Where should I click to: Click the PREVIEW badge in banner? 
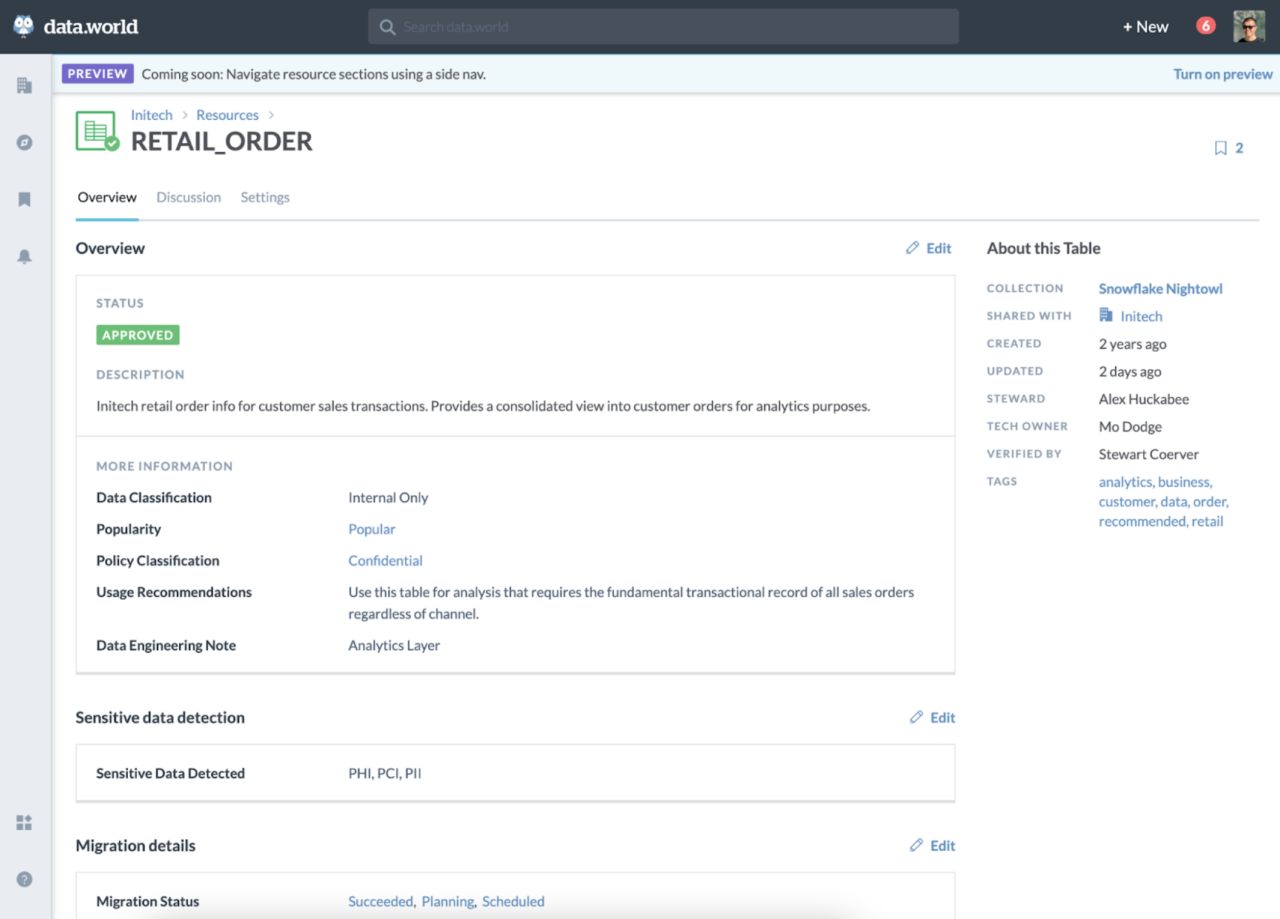[98, 74]
